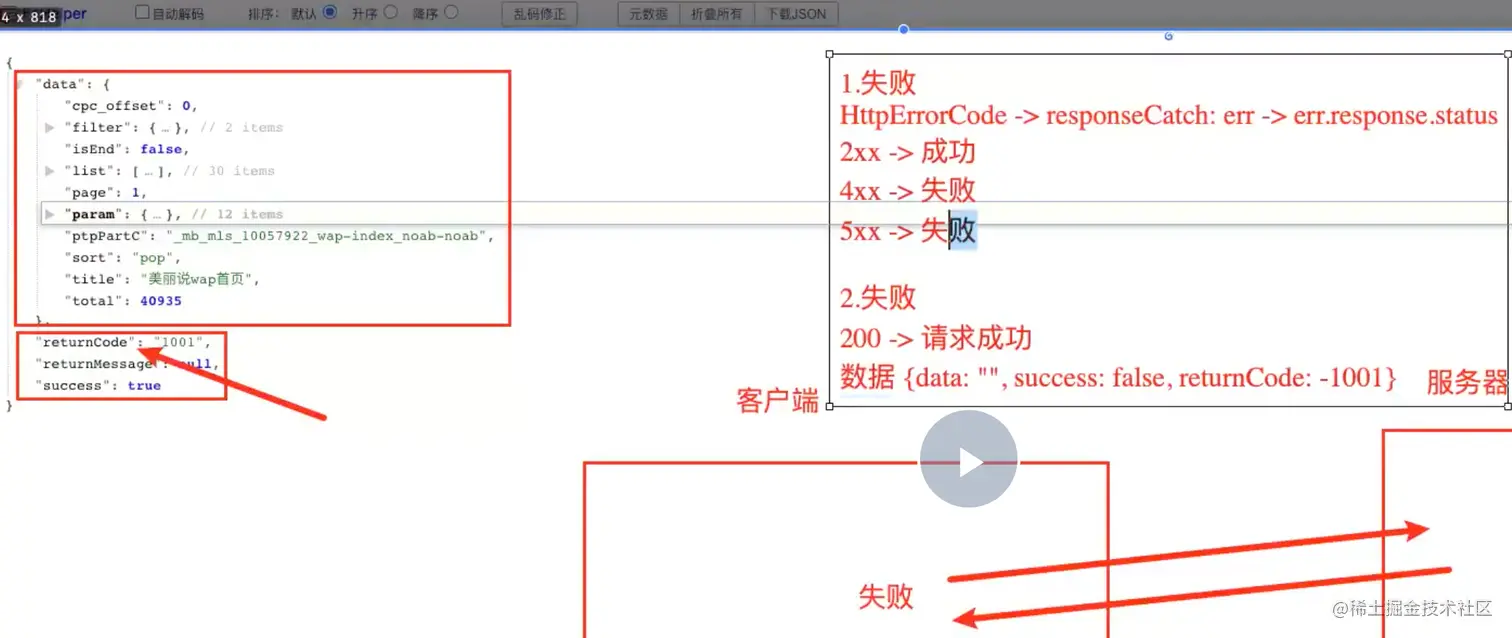Click the "4xx -> 失败" line
The image size is (1512, 638).
pos(908,190)
